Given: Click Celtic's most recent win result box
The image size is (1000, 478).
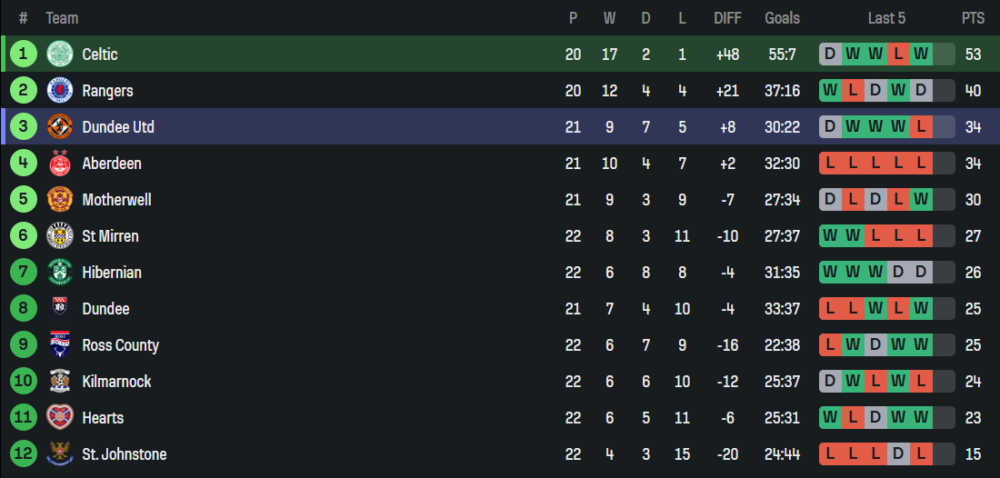Looking at the screenshot, I should coord(921,54).
